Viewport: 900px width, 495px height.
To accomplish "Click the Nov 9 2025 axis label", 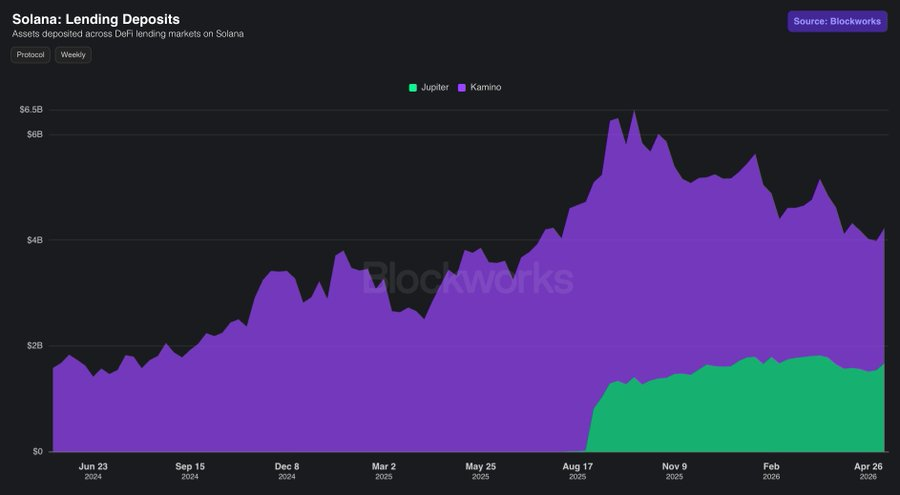I will pyautogui.click(x=674, y=471).
